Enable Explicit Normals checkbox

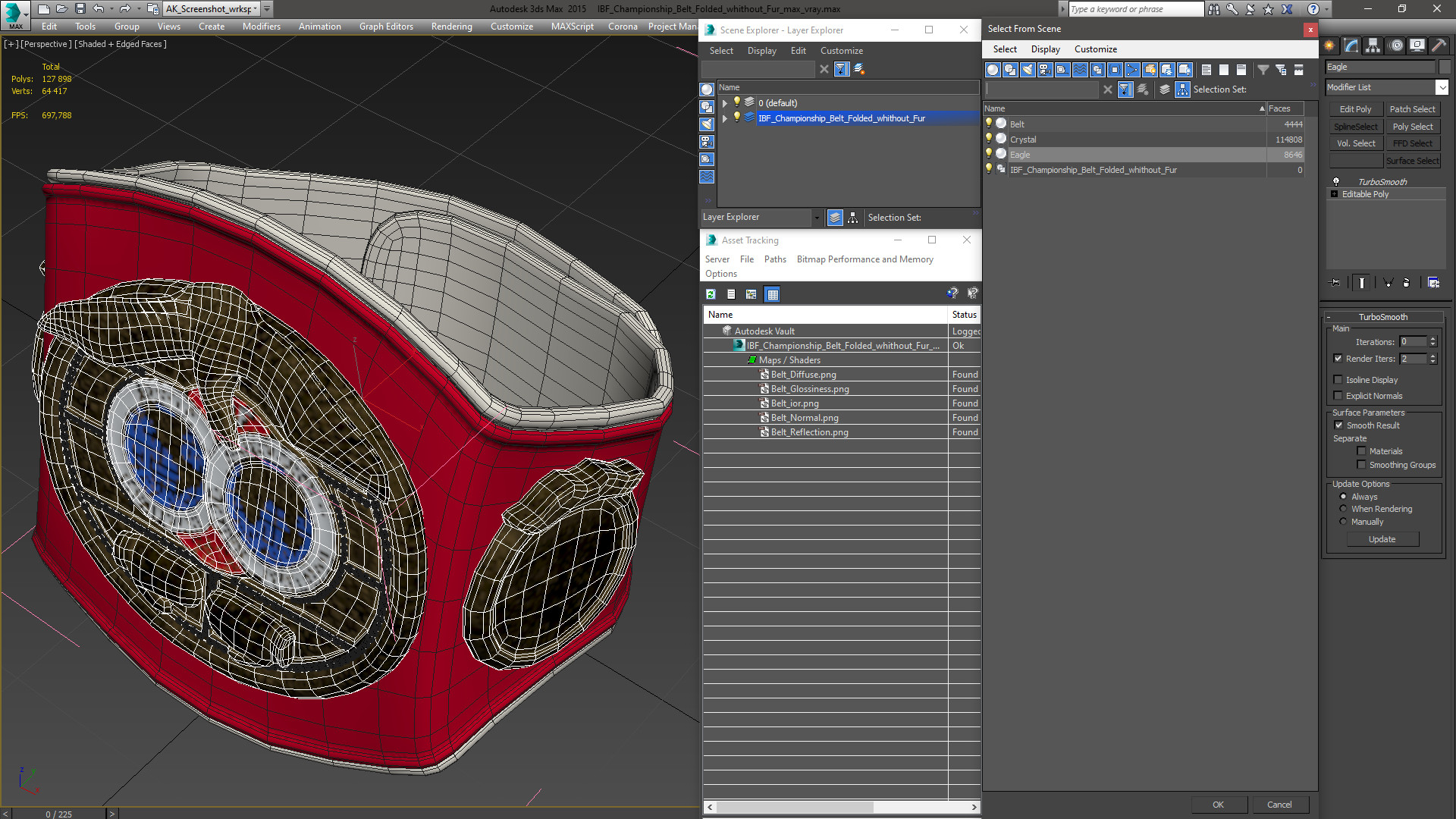(1338, 396)
